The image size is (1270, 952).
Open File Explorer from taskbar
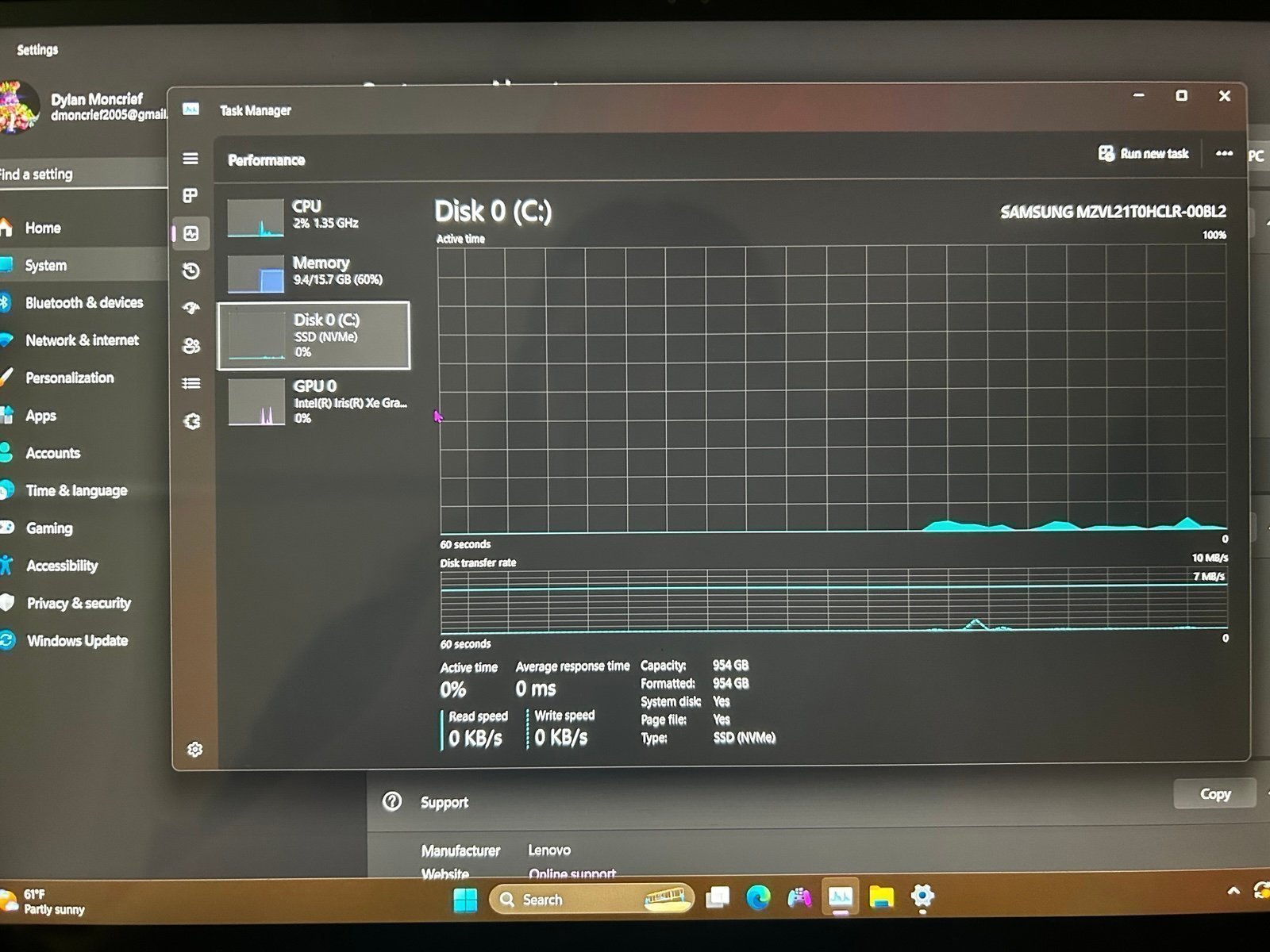point(881,897)
